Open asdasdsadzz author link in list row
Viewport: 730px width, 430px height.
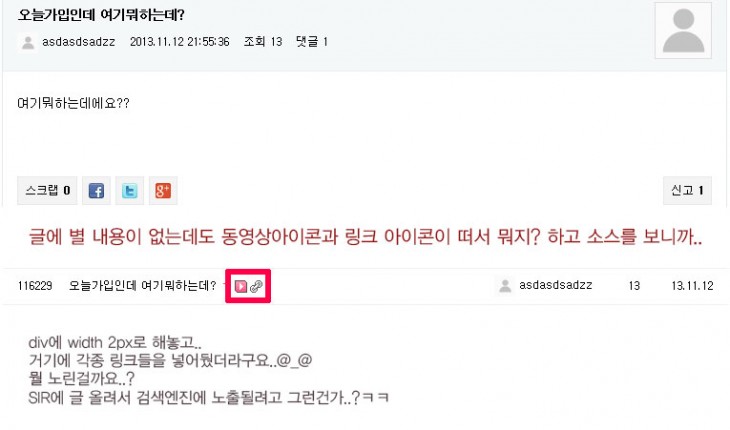[555, 285]
